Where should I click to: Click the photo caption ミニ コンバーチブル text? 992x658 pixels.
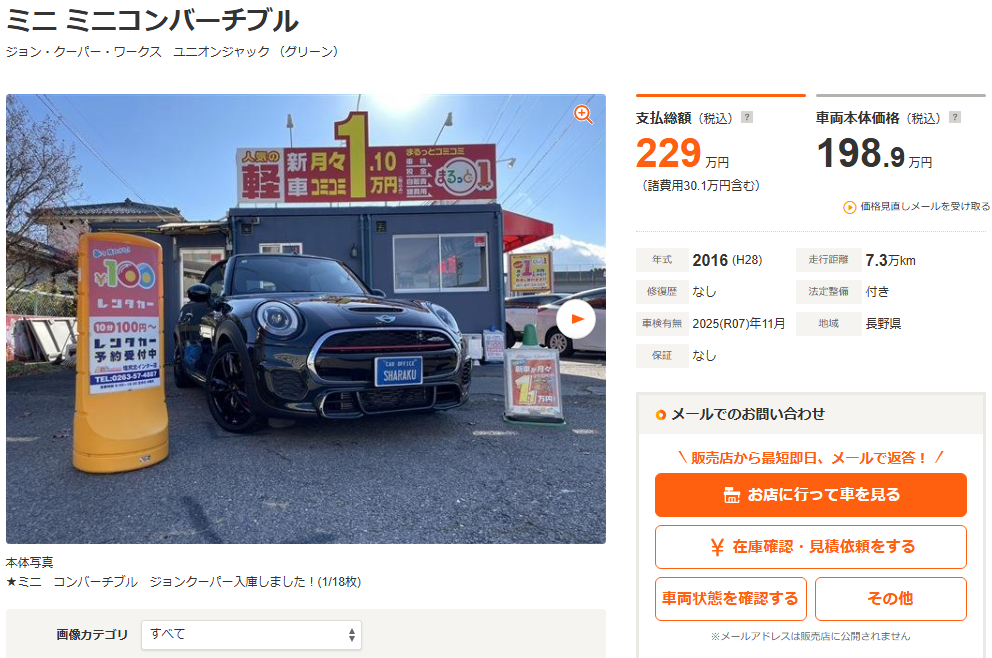[x=77, y=581]
